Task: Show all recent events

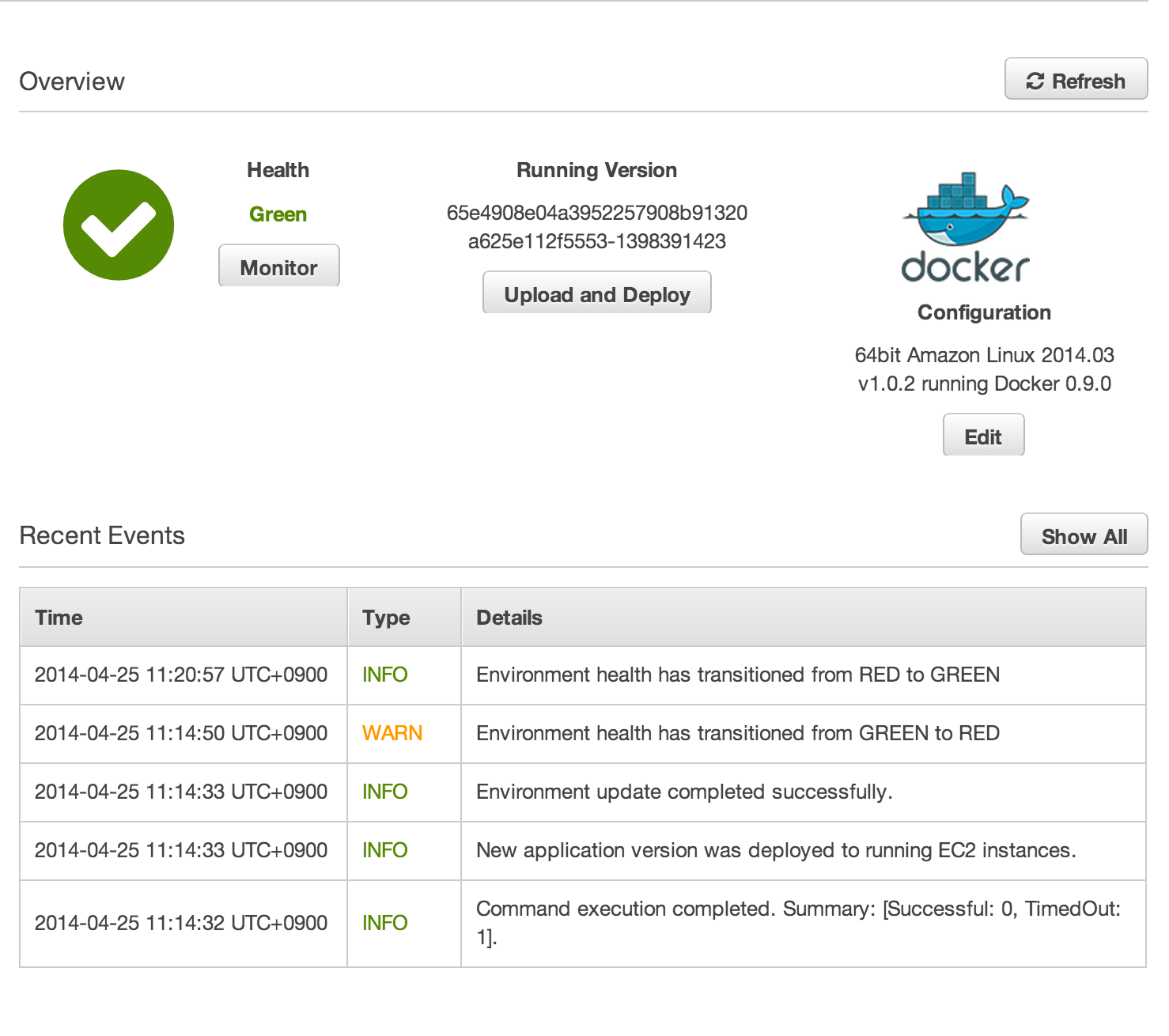Action: pyautogui.click(x=1084, y=535)
